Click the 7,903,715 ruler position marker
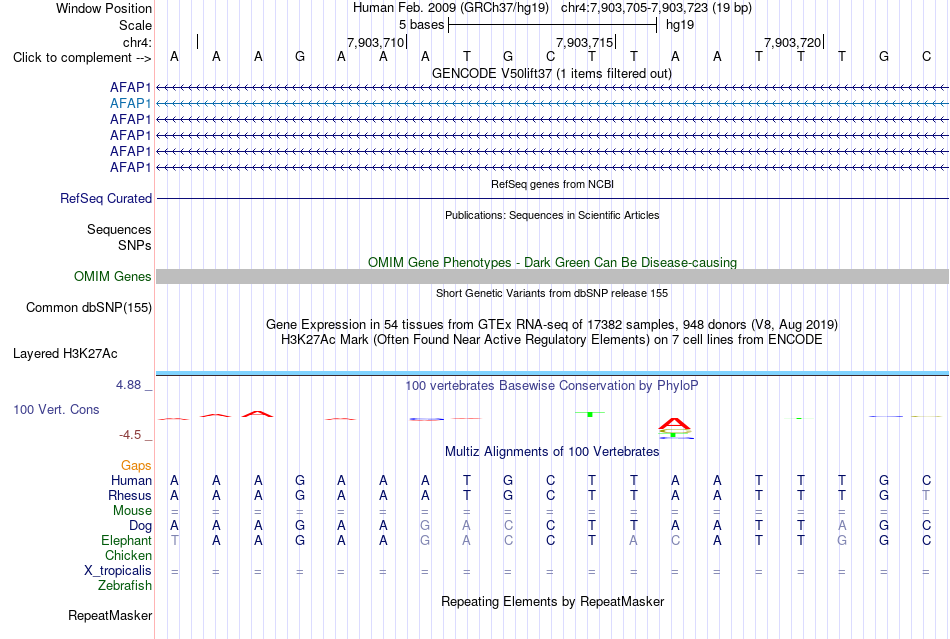This screenshot has width=950, height=639. (585, 42)
